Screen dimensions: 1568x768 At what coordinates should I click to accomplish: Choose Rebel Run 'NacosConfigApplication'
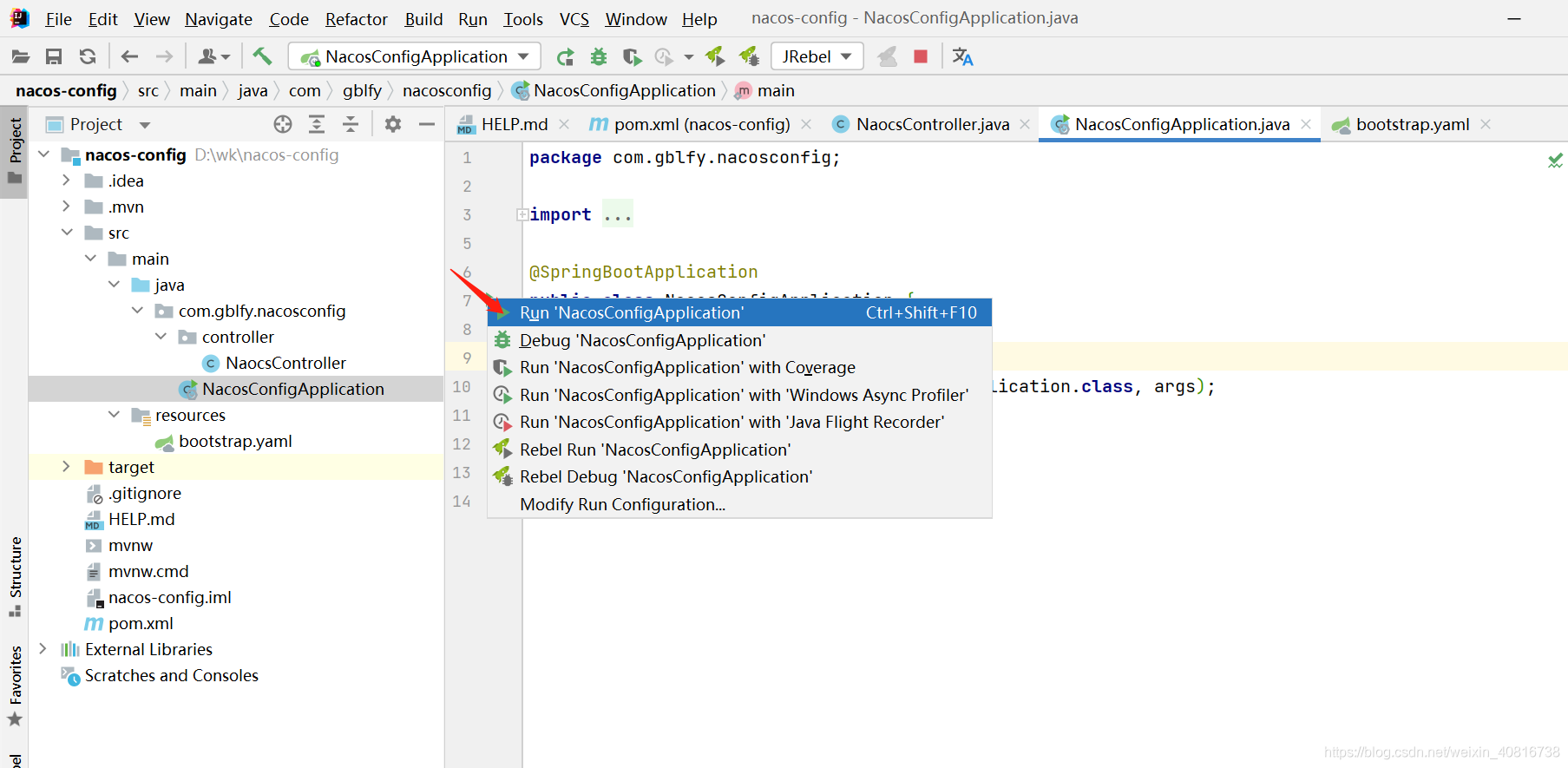point(739,450)
